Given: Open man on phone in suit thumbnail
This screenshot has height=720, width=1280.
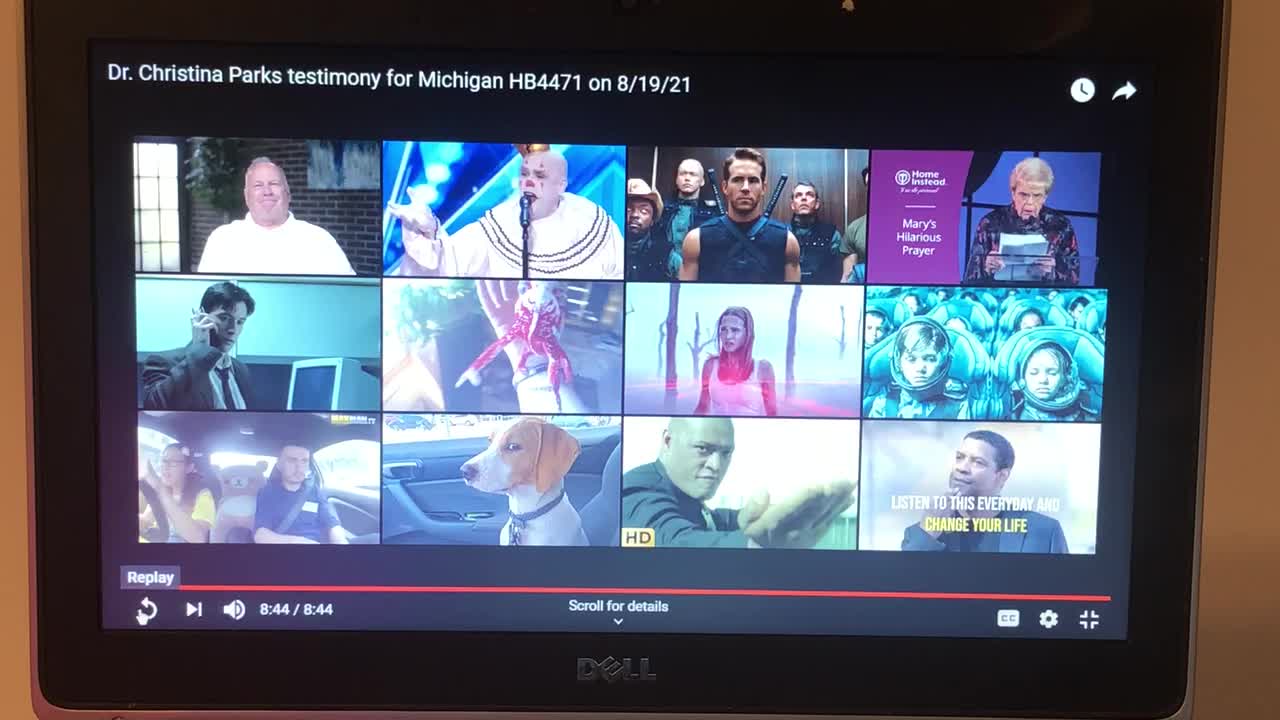Looking at the screenshot, I should [x=258, y=345].
